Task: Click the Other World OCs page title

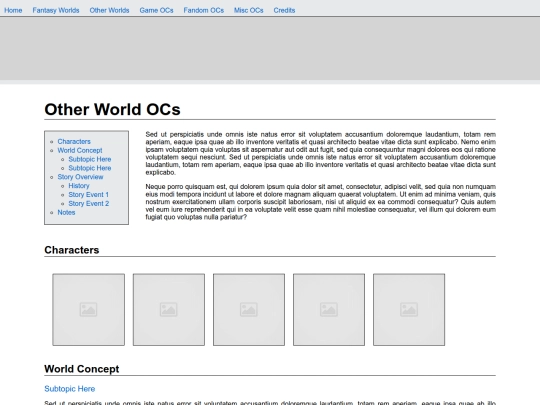Action: (112, 110)
